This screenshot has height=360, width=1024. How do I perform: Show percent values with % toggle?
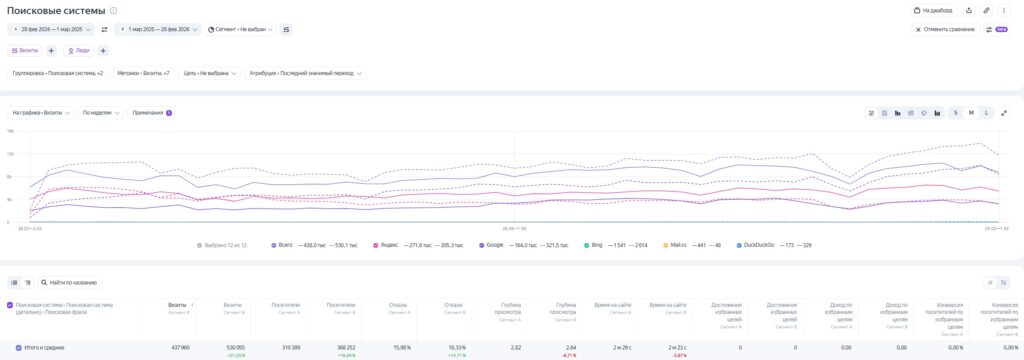click(x=1004, y=282)
